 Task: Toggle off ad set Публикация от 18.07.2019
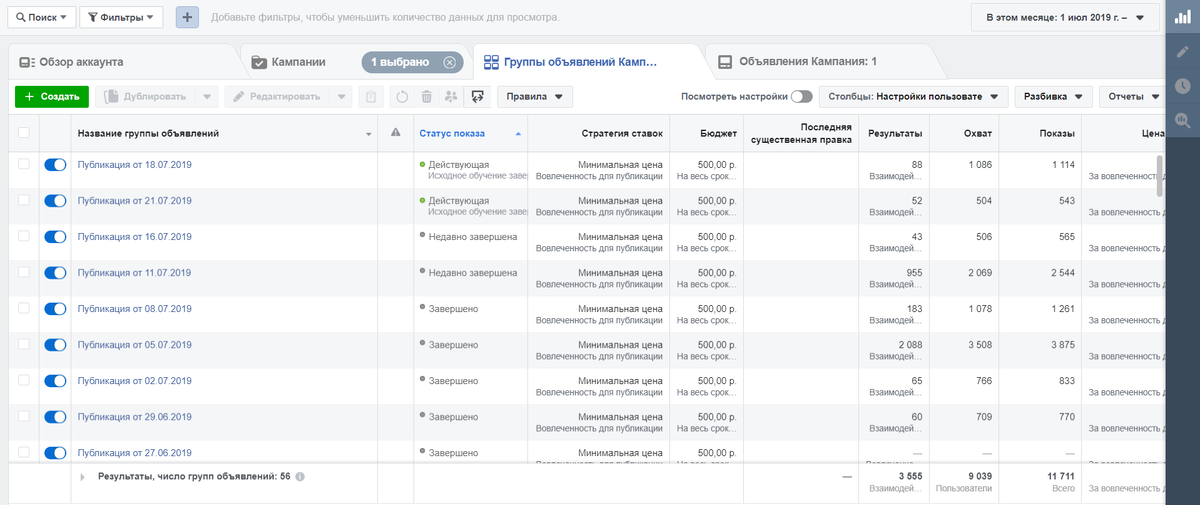[x=55, y=165]
